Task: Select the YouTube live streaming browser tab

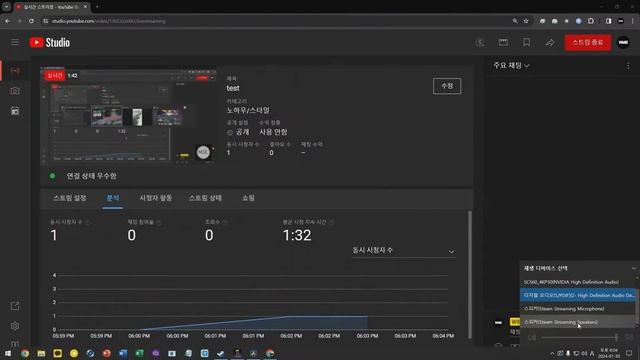Action: tap(51, 7)
